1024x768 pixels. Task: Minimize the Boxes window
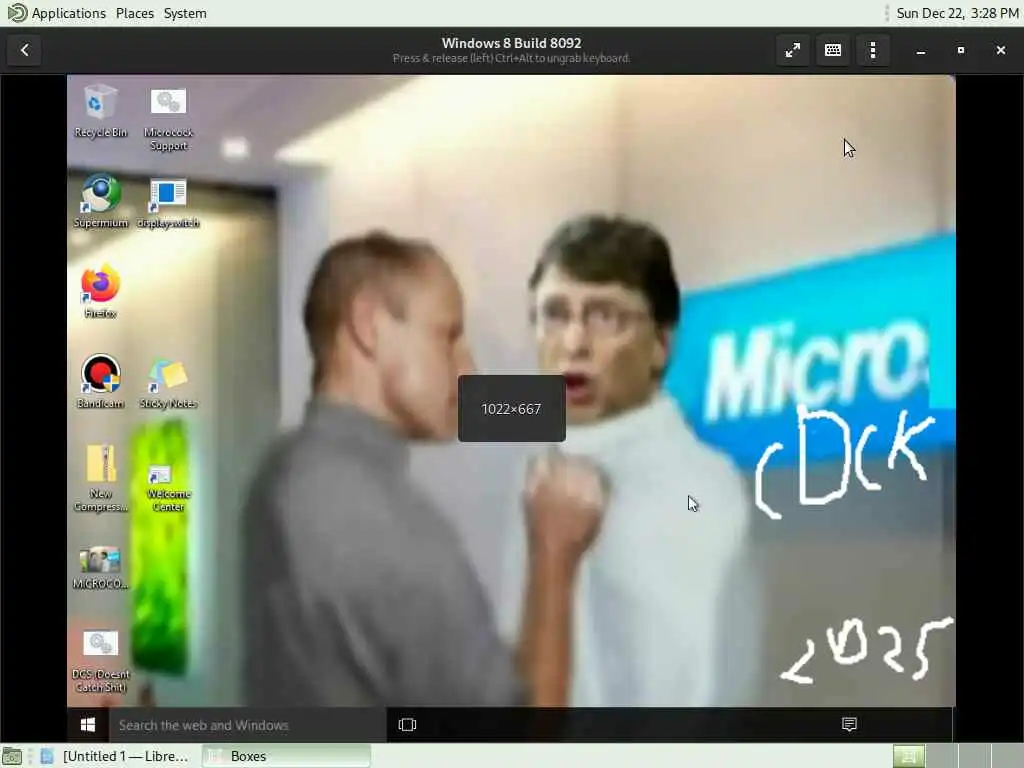pyautogui.click(x=920, y=50)
